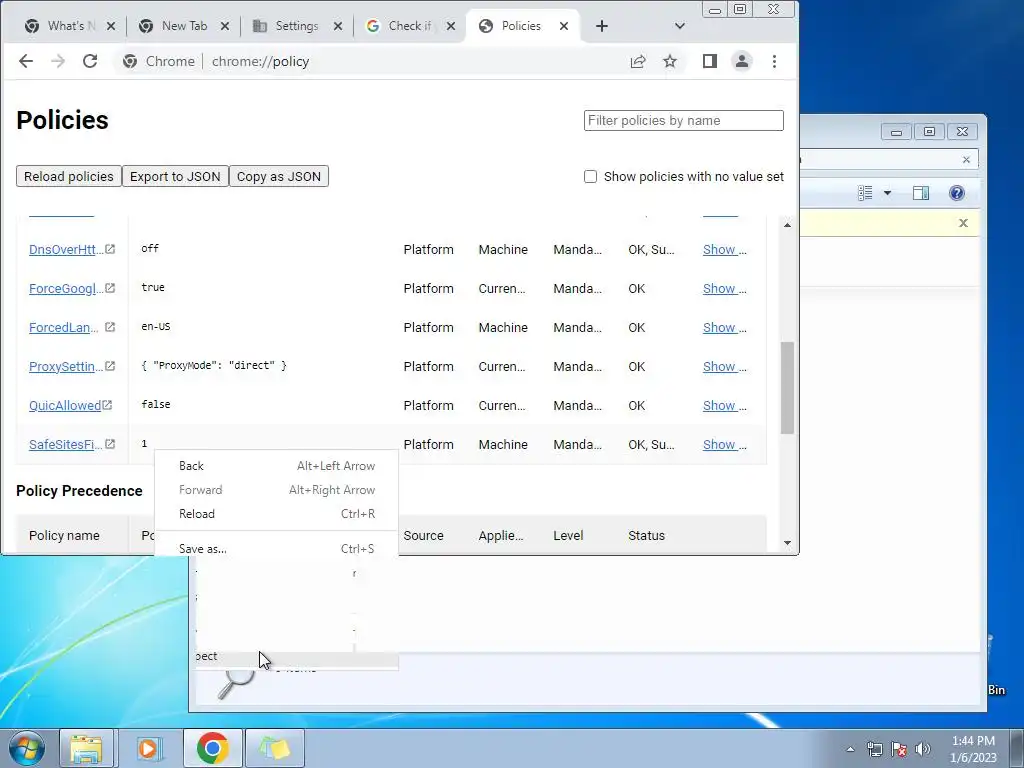This screenshot has width=1024, height=768.
Task: Open the ProxySettings policy link
Action: tap(65, 366)
